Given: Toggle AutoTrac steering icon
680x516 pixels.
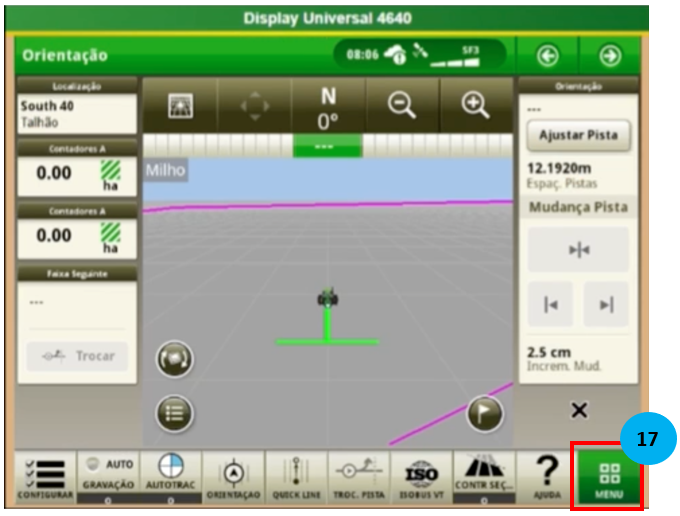Looking at the screenshot, I should click(170, 476).
